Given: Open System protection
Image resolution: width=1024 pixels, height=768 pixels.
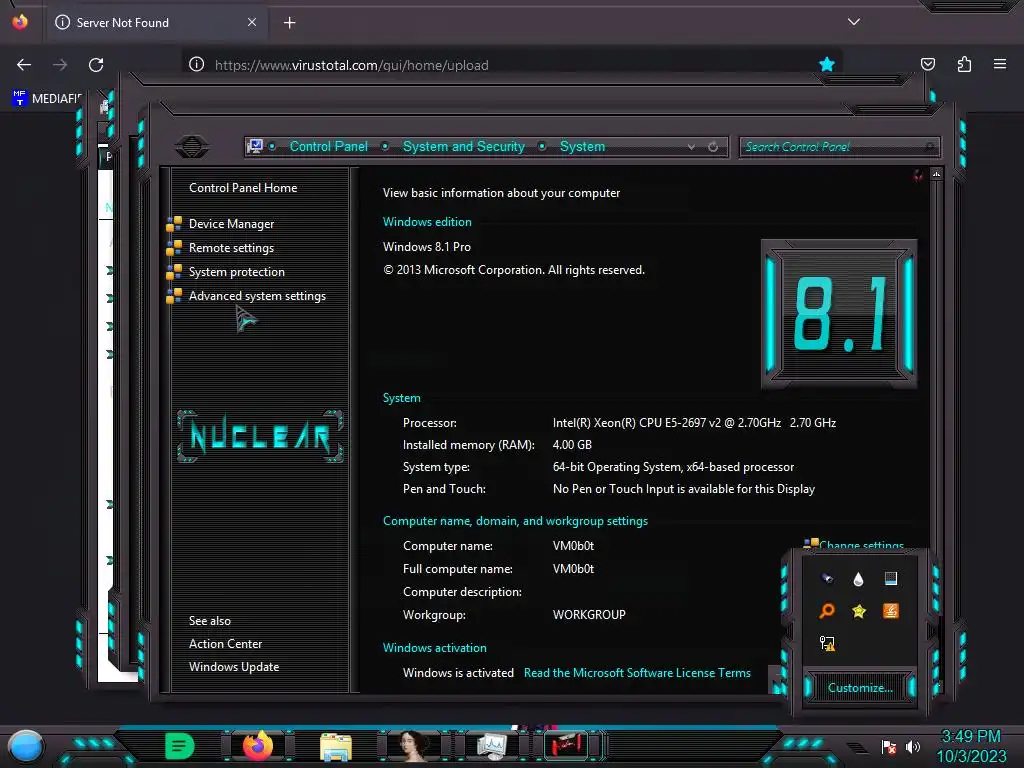Looking at the screenshot, I should coord(236,272).
